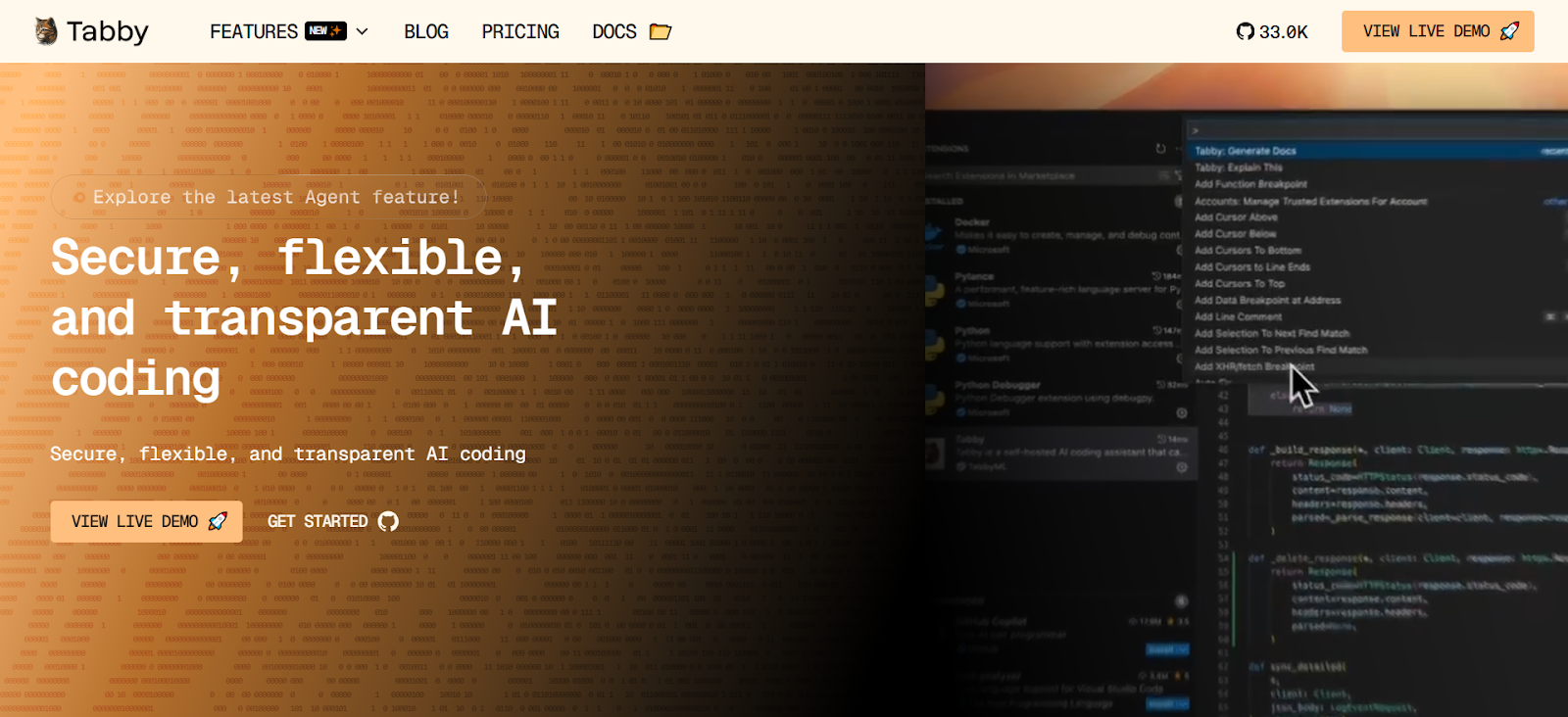Click the Tabby cat logo icon
The width and height of the screenshot is (1568, 717).
[x=46, y=31]
